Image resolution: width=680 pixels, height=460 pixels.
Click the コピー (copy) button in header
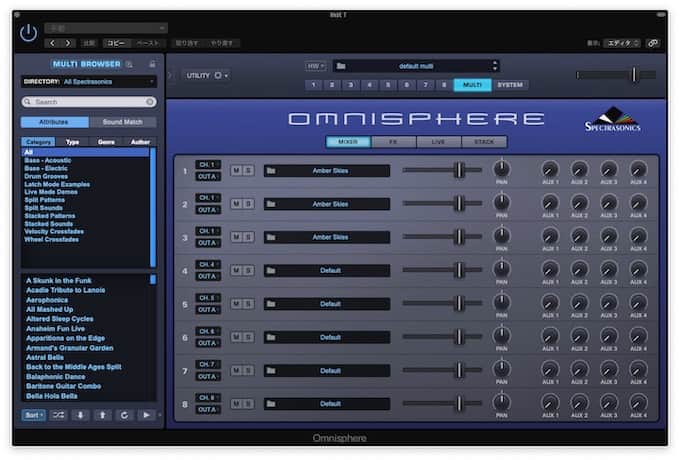pos(116,43)
